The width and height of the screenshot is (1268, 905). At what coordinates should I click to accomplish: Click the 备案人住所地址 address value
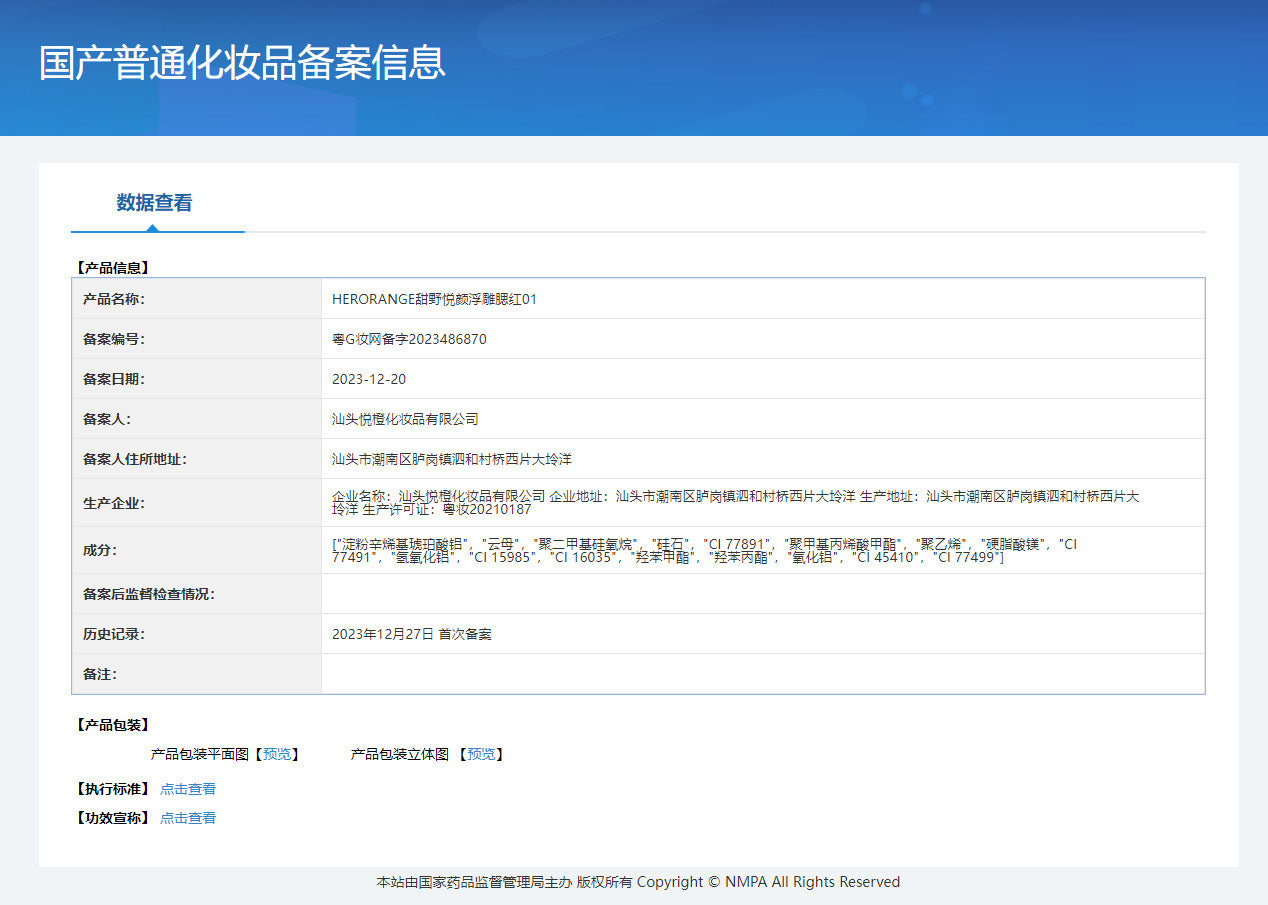pos(451,459)
